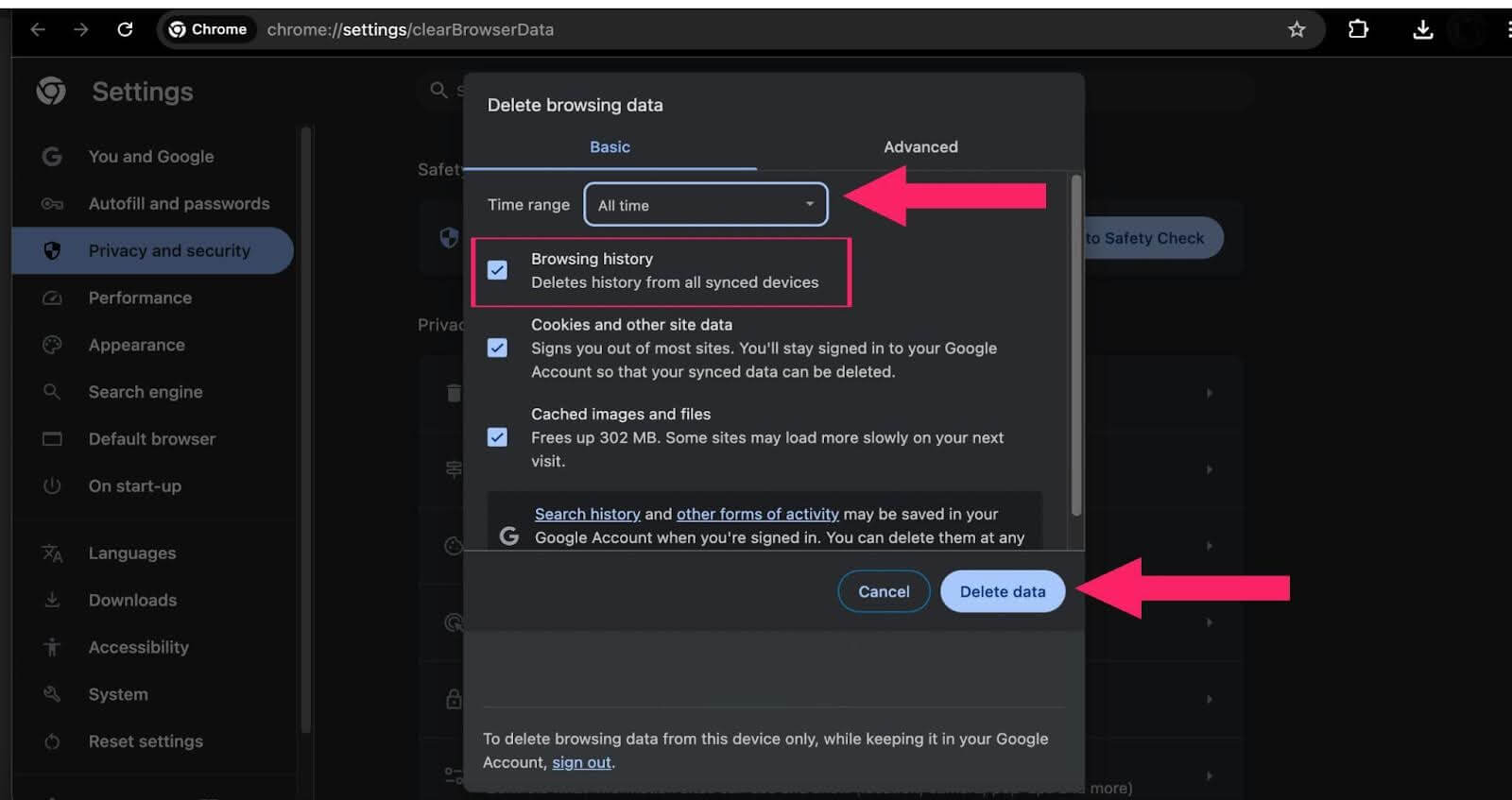Viewport: 1512px width, 800px height.
Task: Uncheck Cookies and other site data
Action: [497, 348]
